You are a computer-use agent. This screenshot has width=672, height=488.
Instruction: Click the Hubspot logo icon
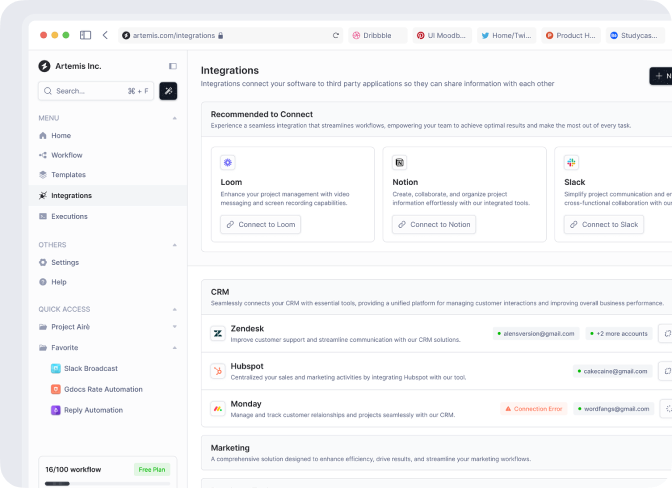218,371
